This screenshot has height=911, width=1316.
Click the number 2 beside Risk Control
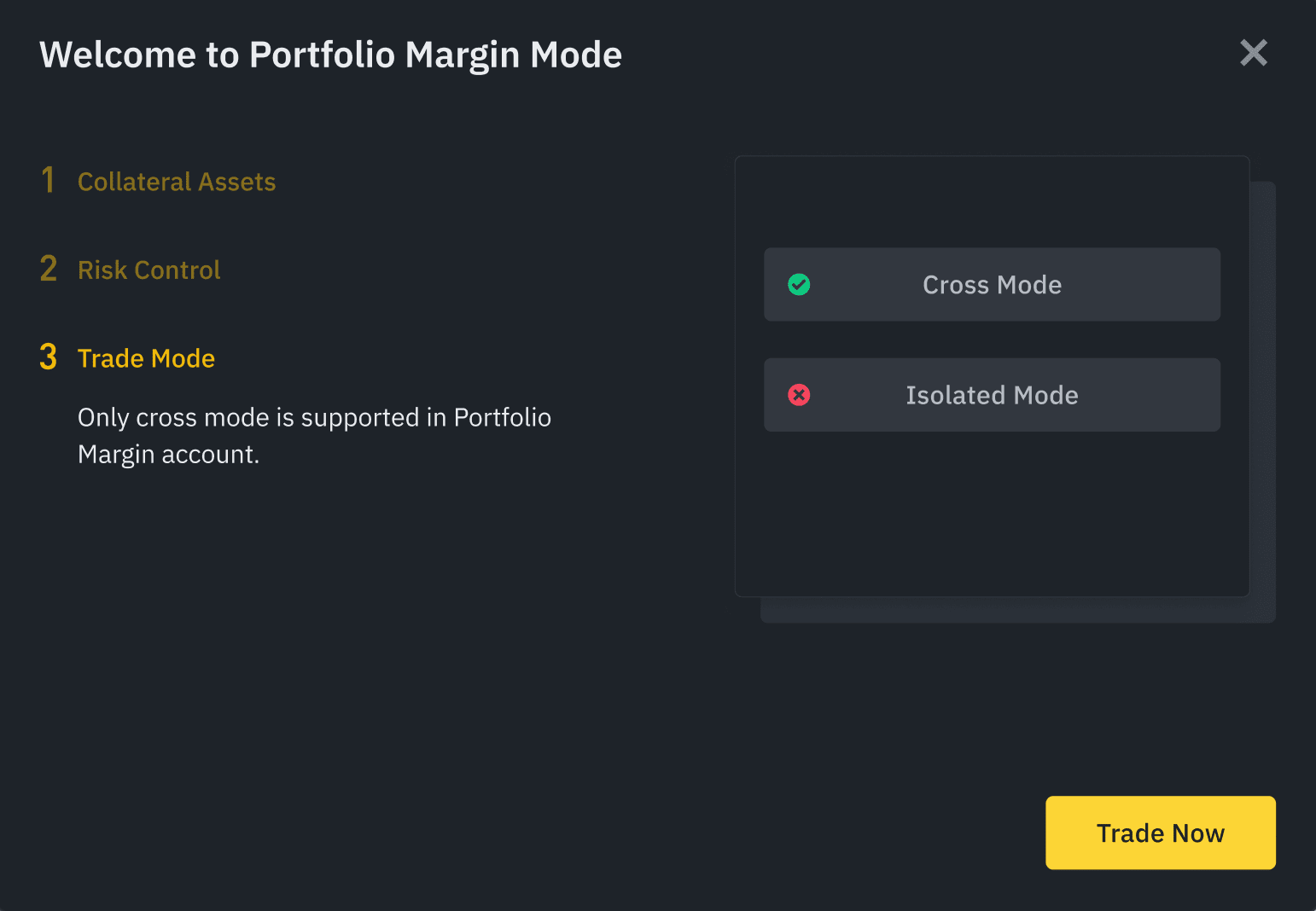[48, 268]
